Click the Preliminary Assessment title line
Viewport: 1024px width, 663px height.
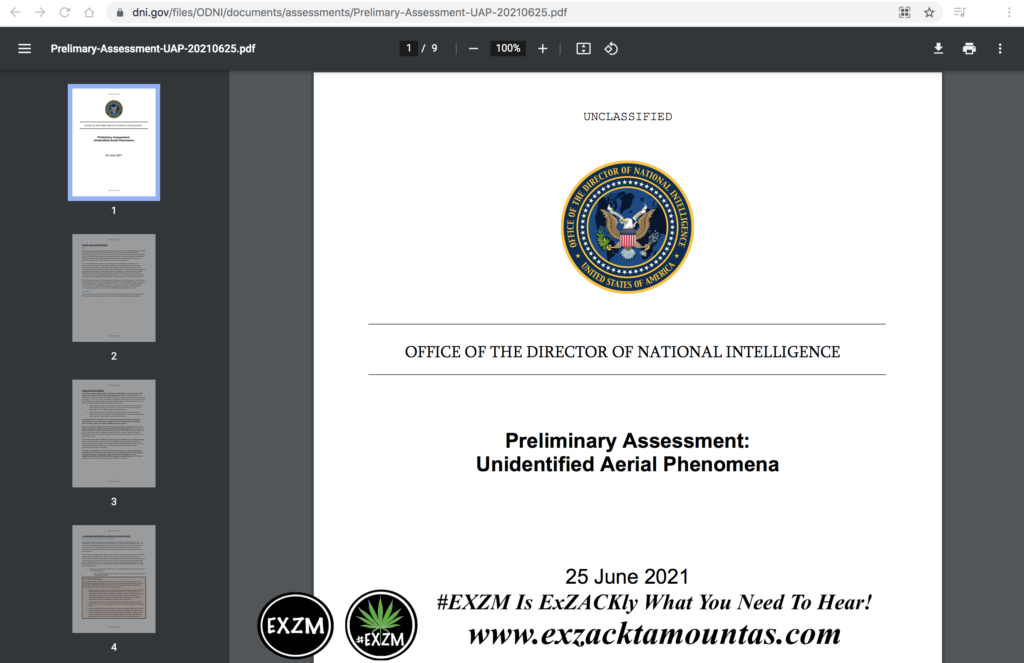click(x=627, y=441)
